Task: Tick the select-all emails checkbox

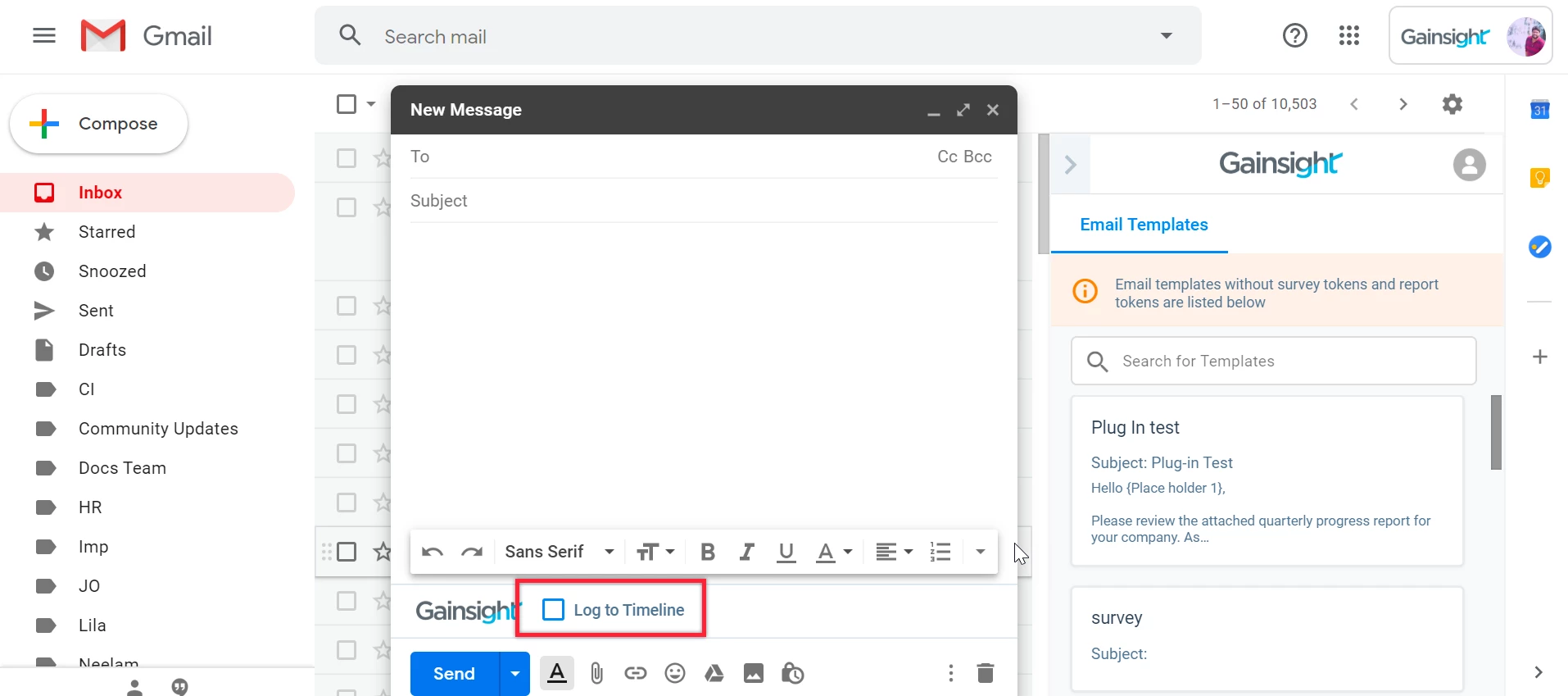Action: tap(347, 104)
